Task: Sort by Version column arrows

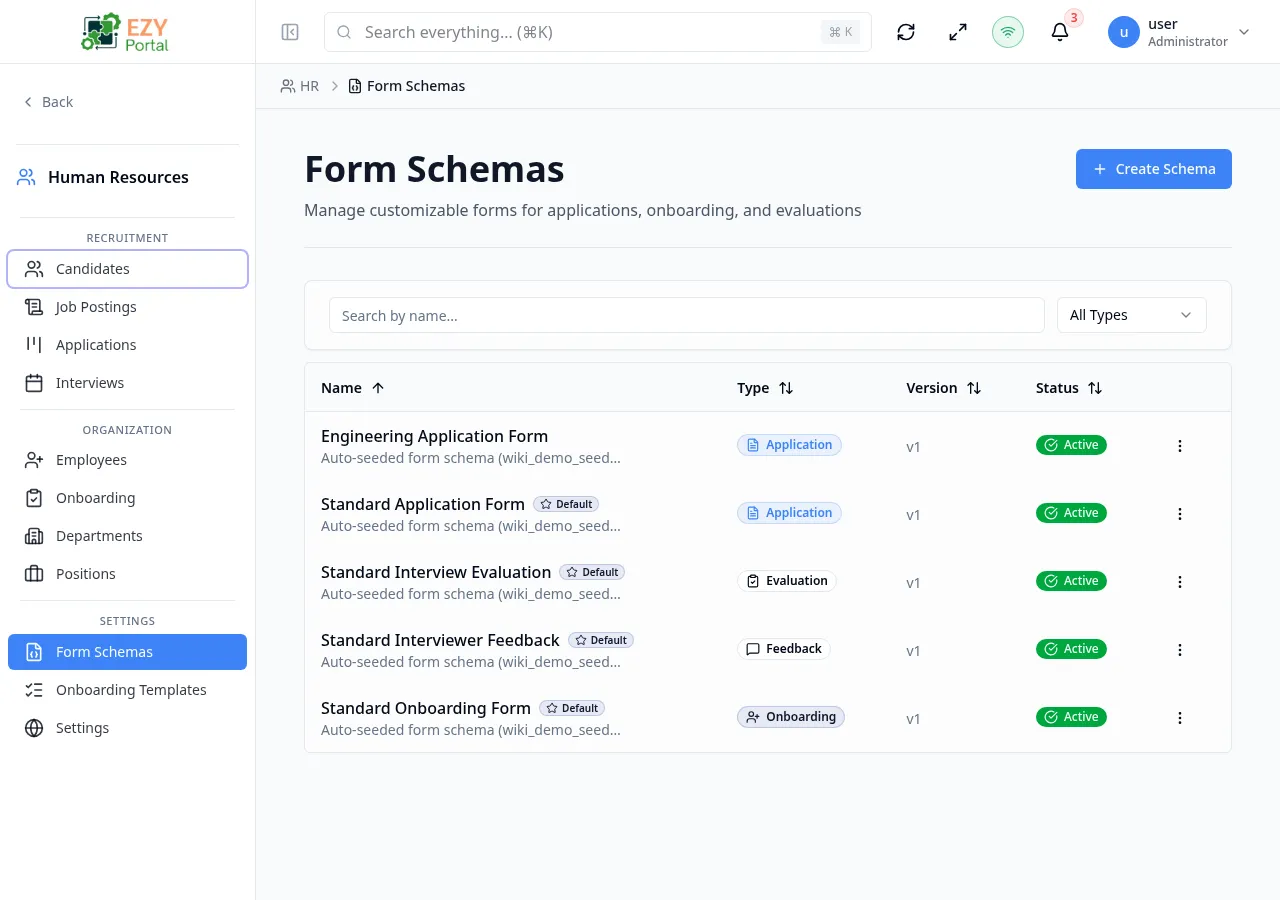Action: click(x=974, y=388)
